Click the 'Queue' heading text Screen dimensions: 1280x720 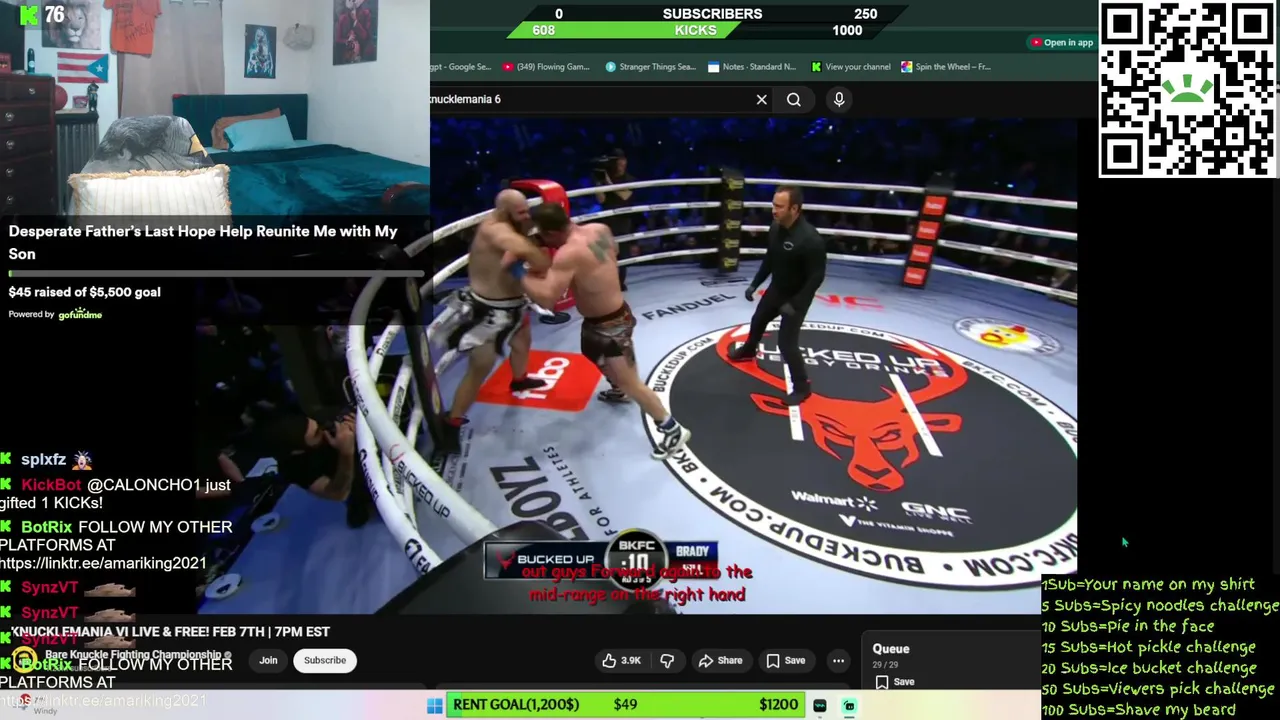890,649
